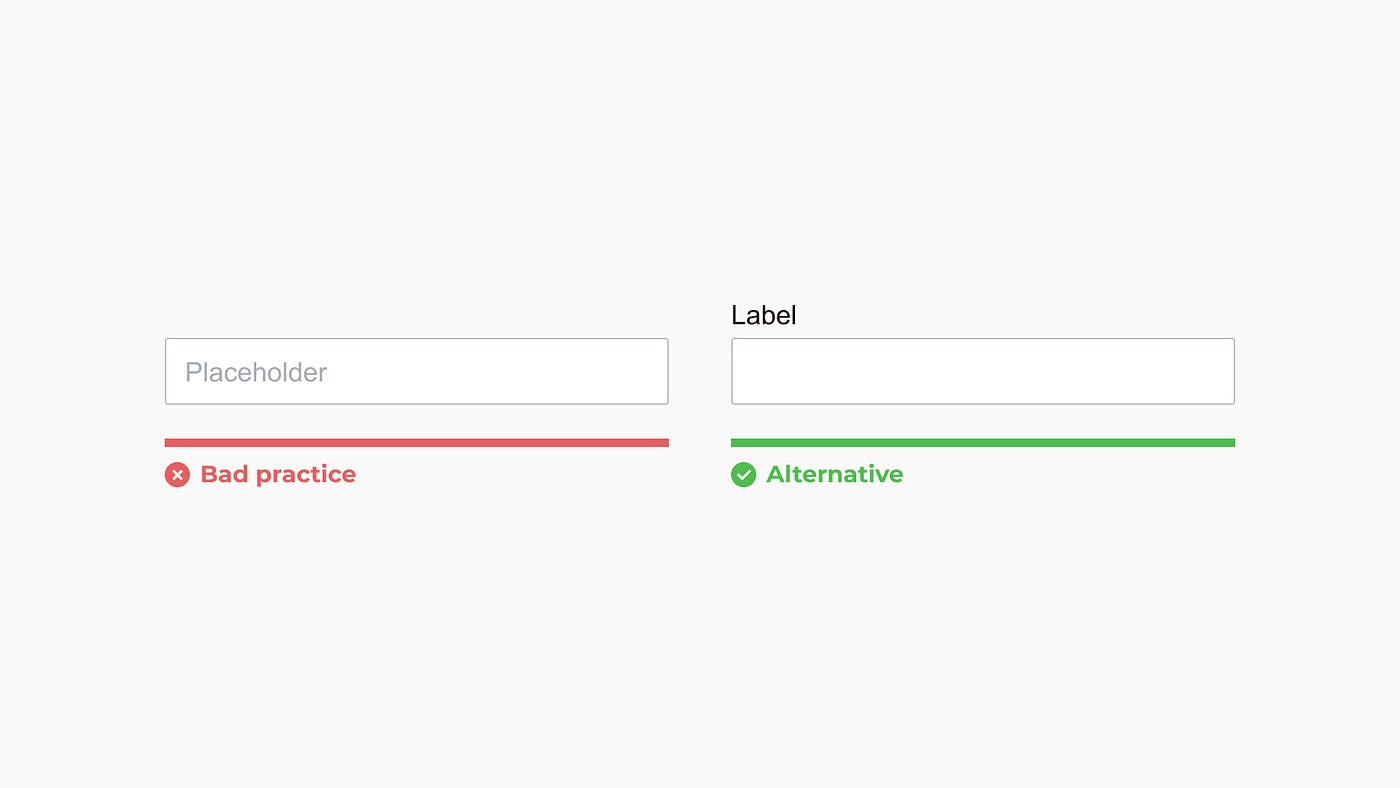Click the green horizontal bar
Screen dimensions: 1400x788
point(983,443)
